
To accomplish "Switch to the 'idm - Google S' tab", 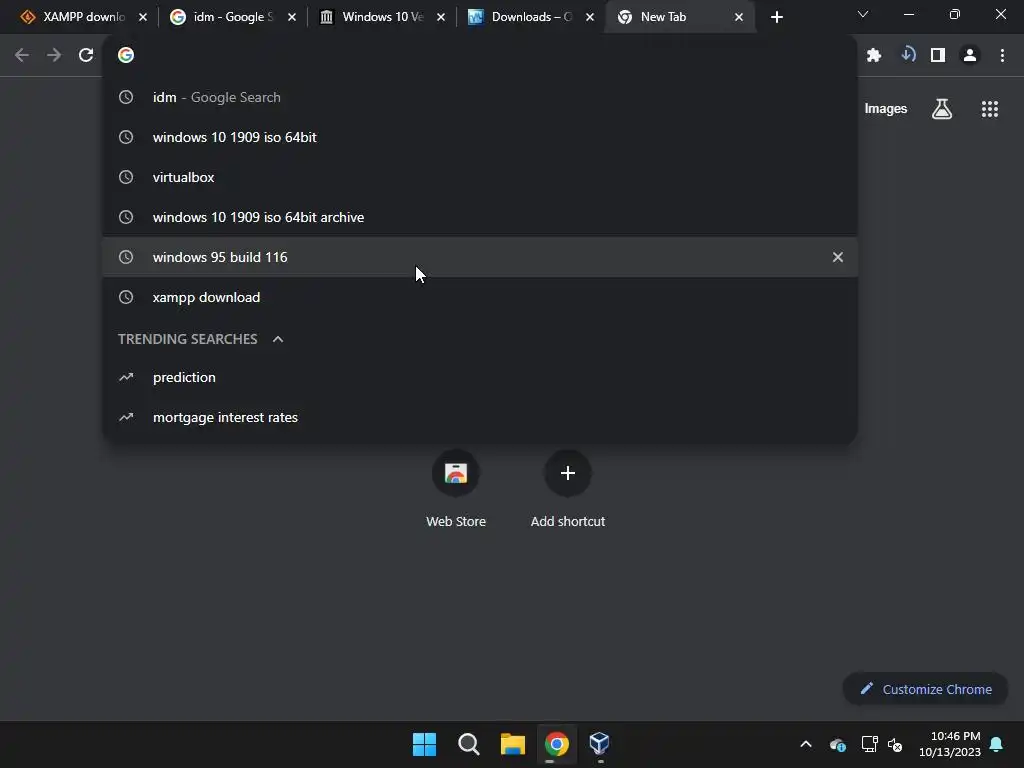I will [x=230, y=17].
